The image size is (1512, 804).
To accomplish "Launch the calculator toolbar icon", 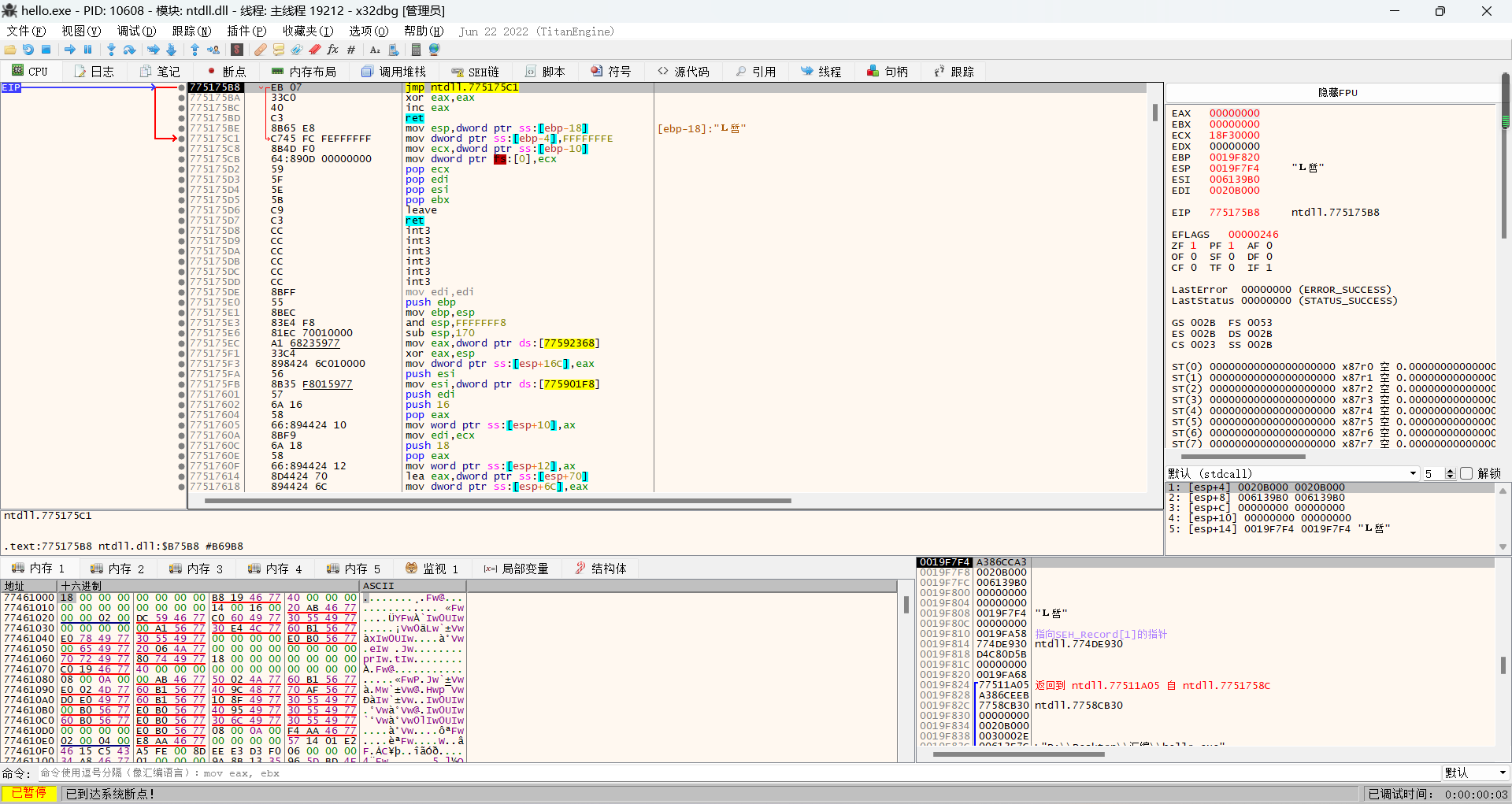I will (416, 50).
